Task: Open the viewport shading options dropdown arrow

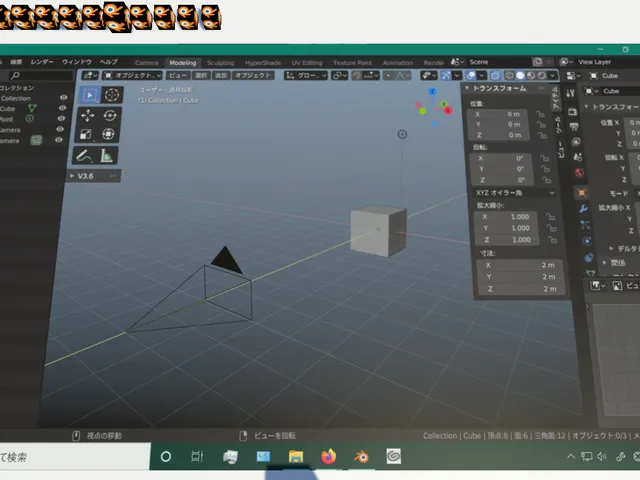Action: (x=552, y=76)
